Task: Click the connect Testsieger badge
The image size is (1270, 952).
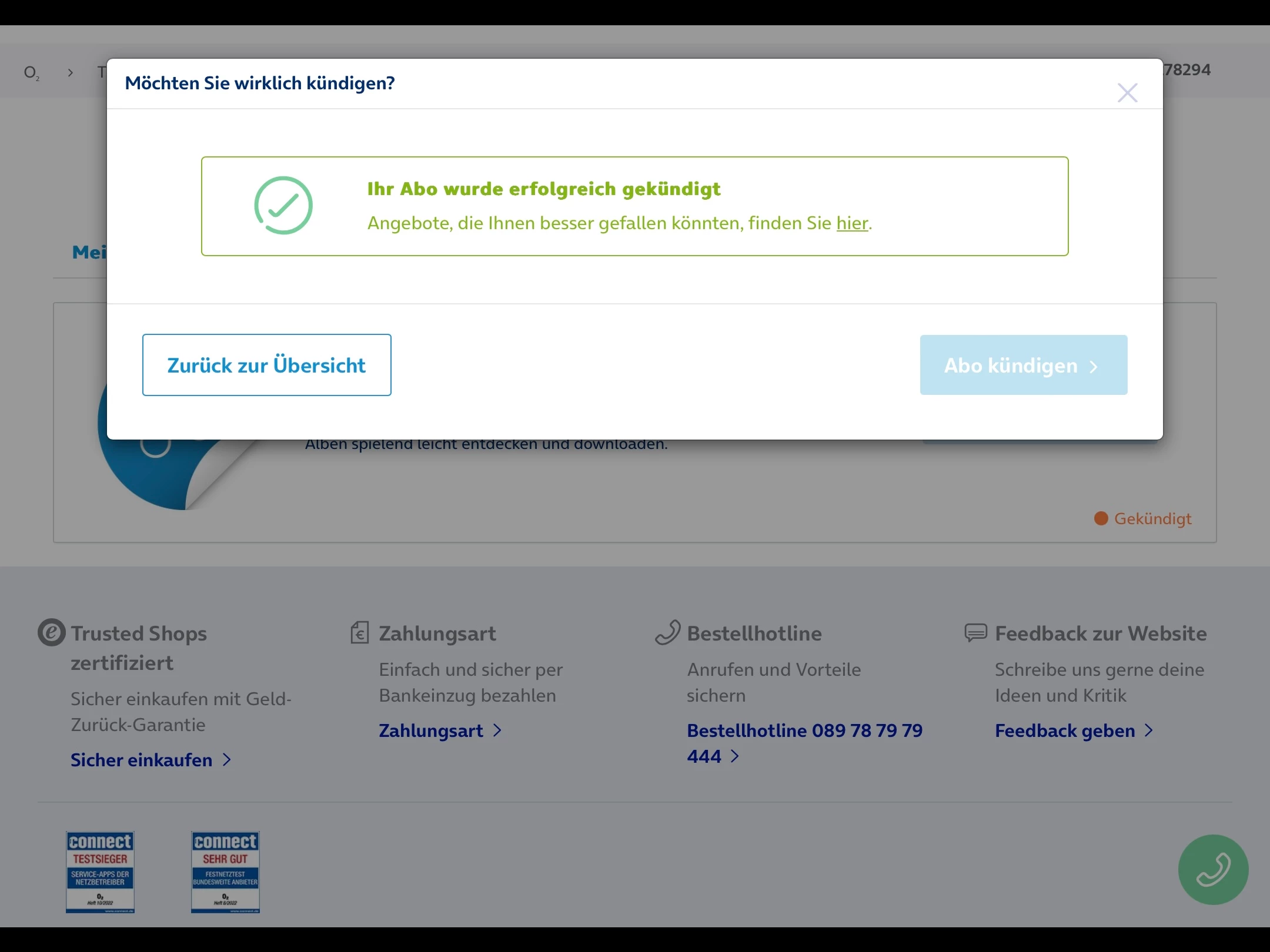Action: (100, 872)
